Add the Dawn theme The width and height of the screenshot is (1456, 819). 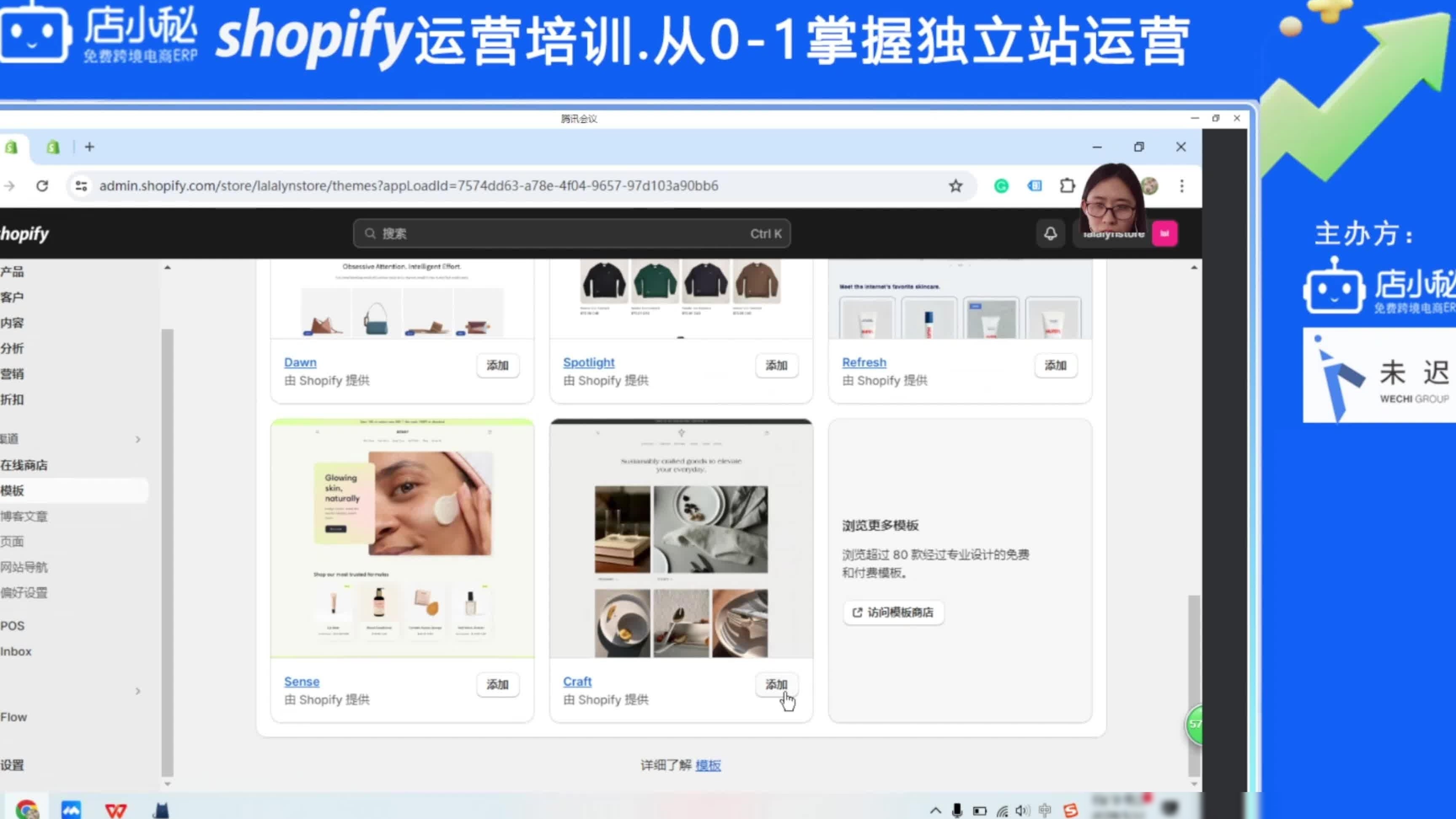[x=498, y=366]
